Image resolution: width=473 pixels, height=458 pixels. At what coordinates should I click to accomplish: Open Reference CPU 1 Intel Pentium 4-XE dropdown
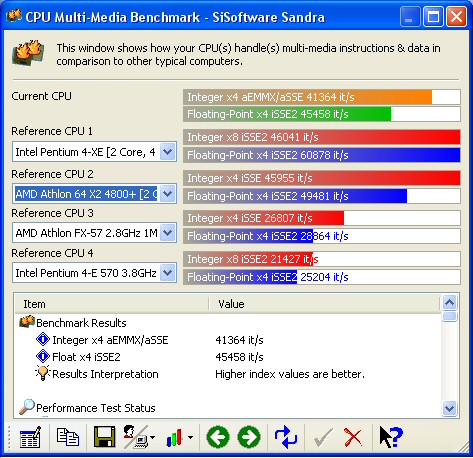[x=168, y=152]
